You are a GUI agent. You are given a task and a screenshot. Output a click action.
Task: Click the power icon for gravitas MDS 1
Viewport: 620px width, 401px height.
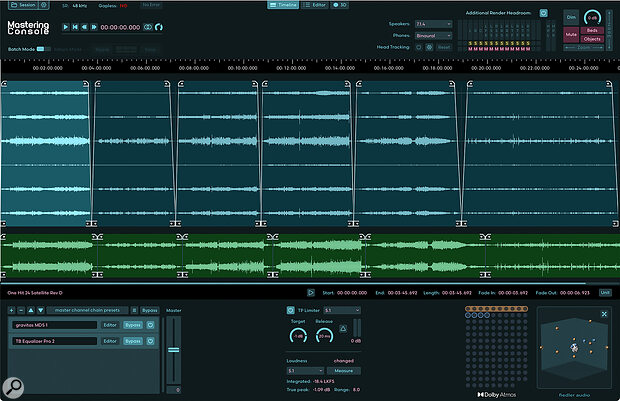point(151,325)
